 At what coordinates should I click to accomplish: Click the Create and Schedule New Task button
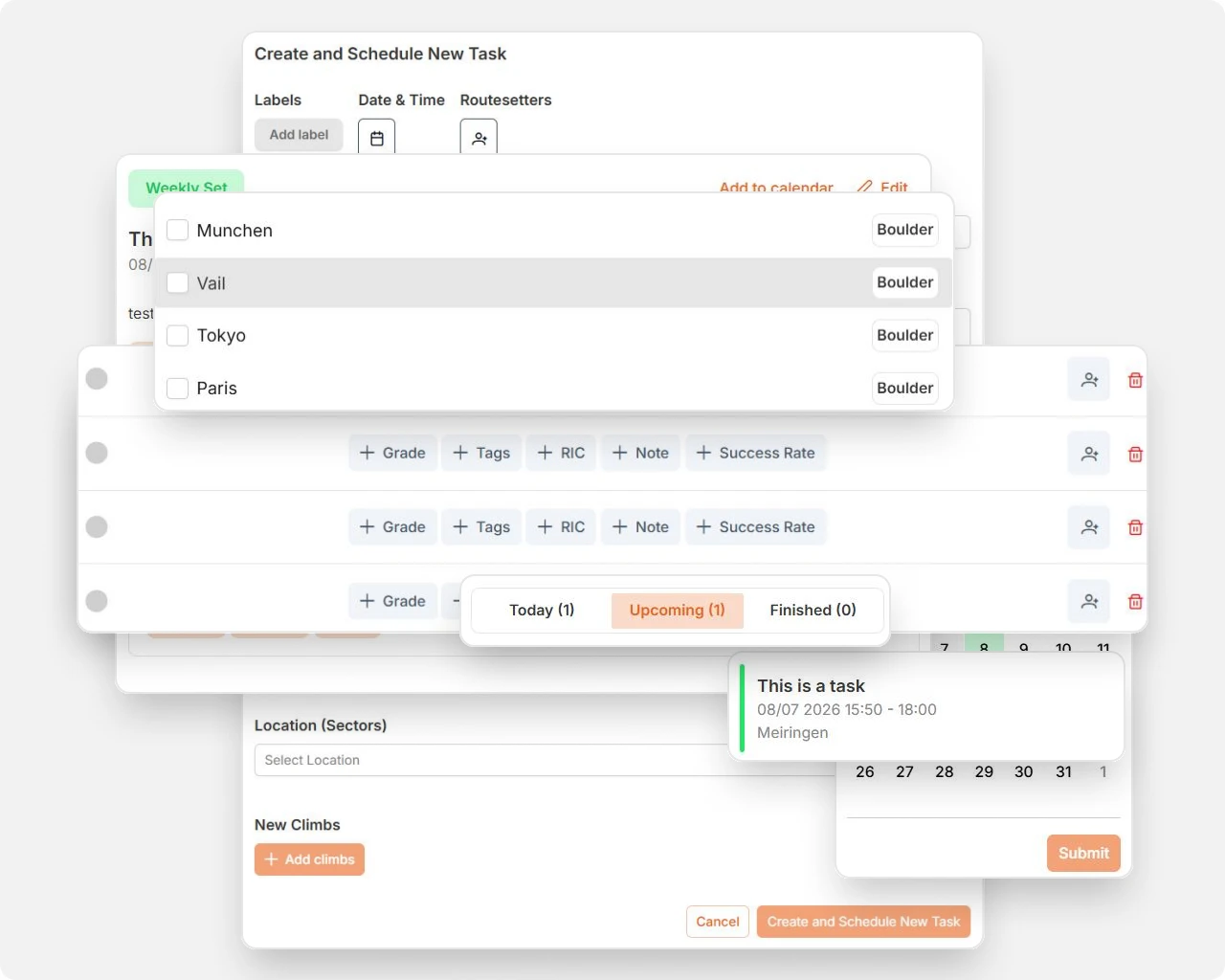[x=863, y=922]
